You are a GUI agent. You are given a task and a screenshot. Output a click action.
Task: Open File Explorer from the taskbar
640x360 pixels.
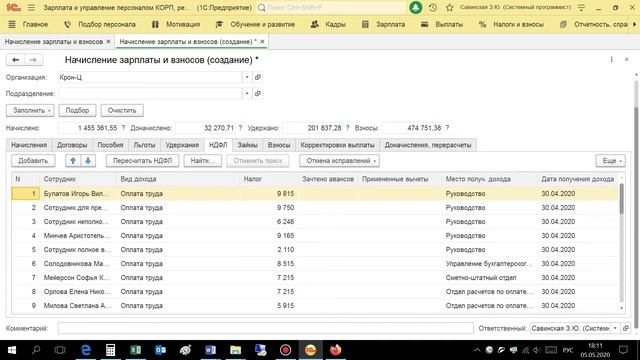236,350
